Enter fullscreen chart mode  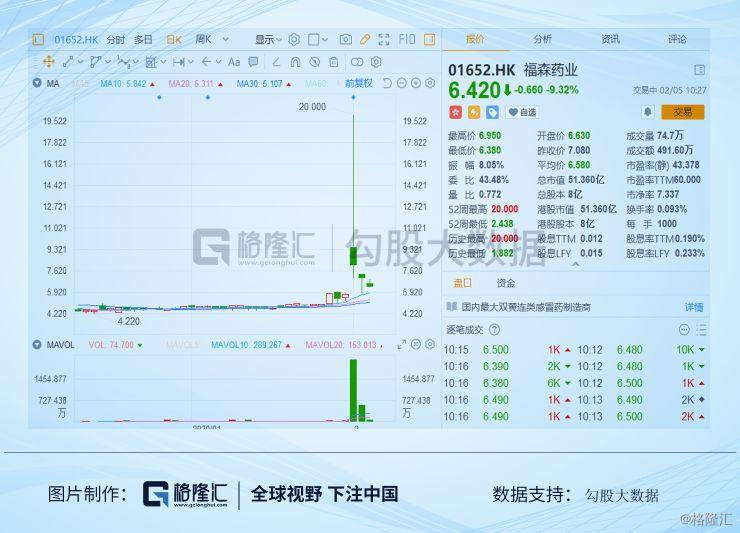(x=384, y=39)
